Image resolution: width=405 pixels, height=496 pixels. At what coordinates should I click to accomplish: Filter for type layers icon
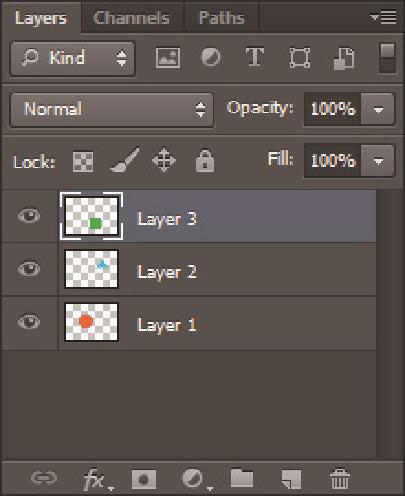tap(255, 57)
